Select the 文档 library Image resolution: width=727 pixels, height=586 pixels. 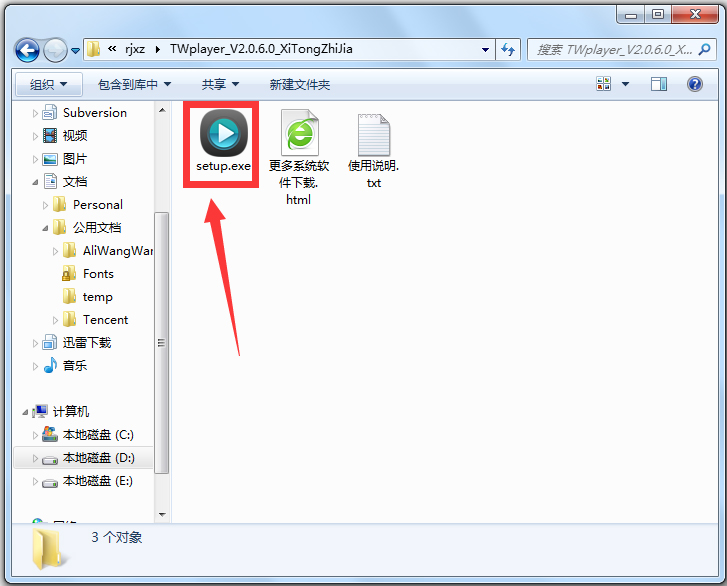click(75, 181)
